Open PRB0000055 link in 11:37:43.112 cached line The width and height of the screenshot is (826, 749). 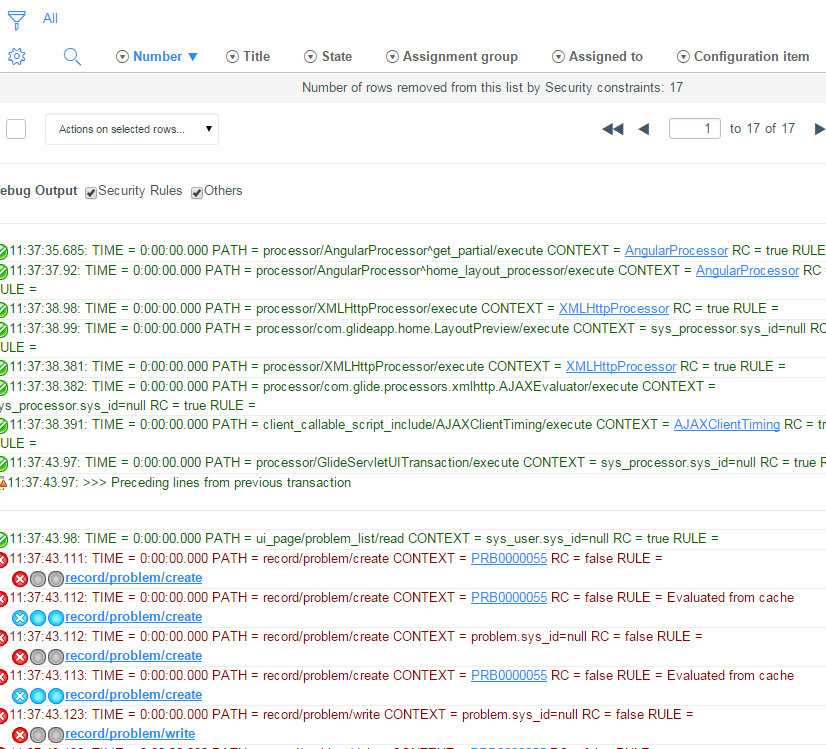click(509, 597)
